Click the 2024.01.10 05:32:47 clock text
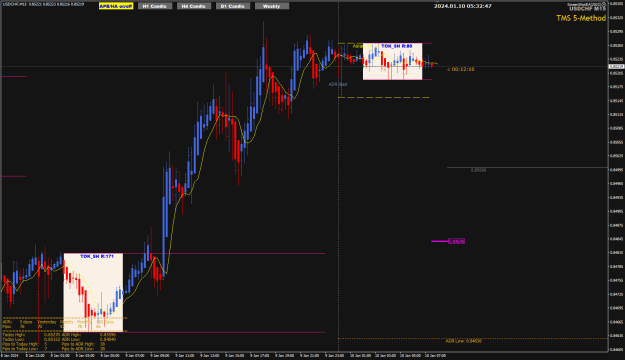Viewport: 625px width, 360px height. coord(462,6)
